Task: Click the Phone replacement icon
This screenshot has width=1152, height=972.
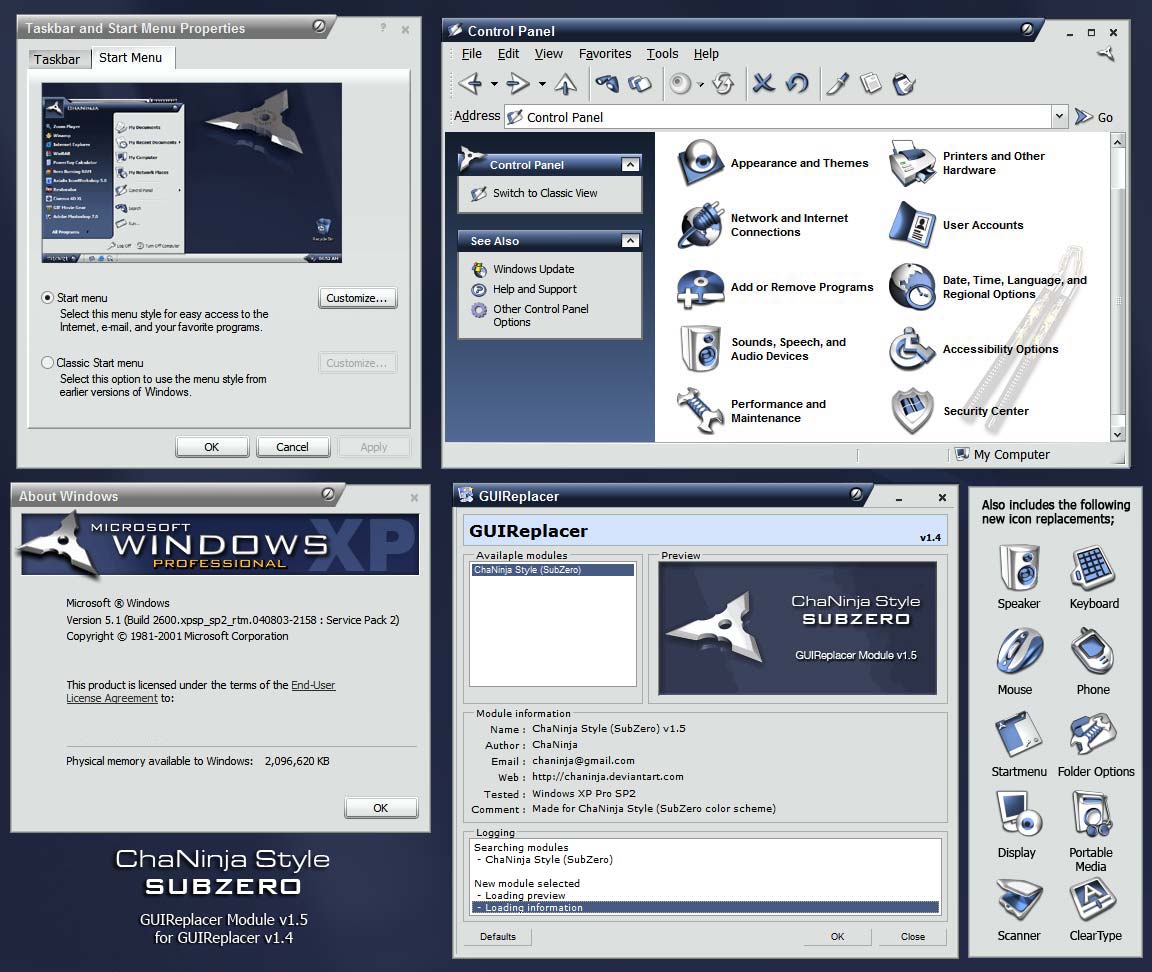Action: [1092, 652]
